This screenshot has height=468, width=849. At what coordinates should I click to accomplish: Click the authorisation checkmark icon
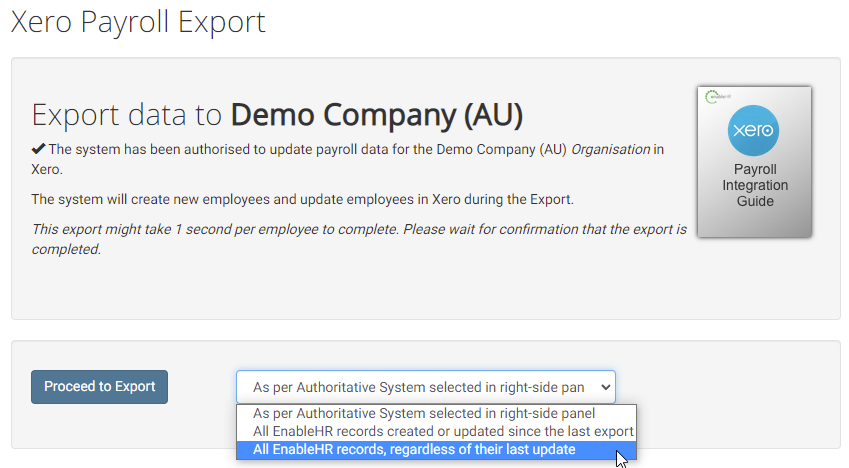38,149
